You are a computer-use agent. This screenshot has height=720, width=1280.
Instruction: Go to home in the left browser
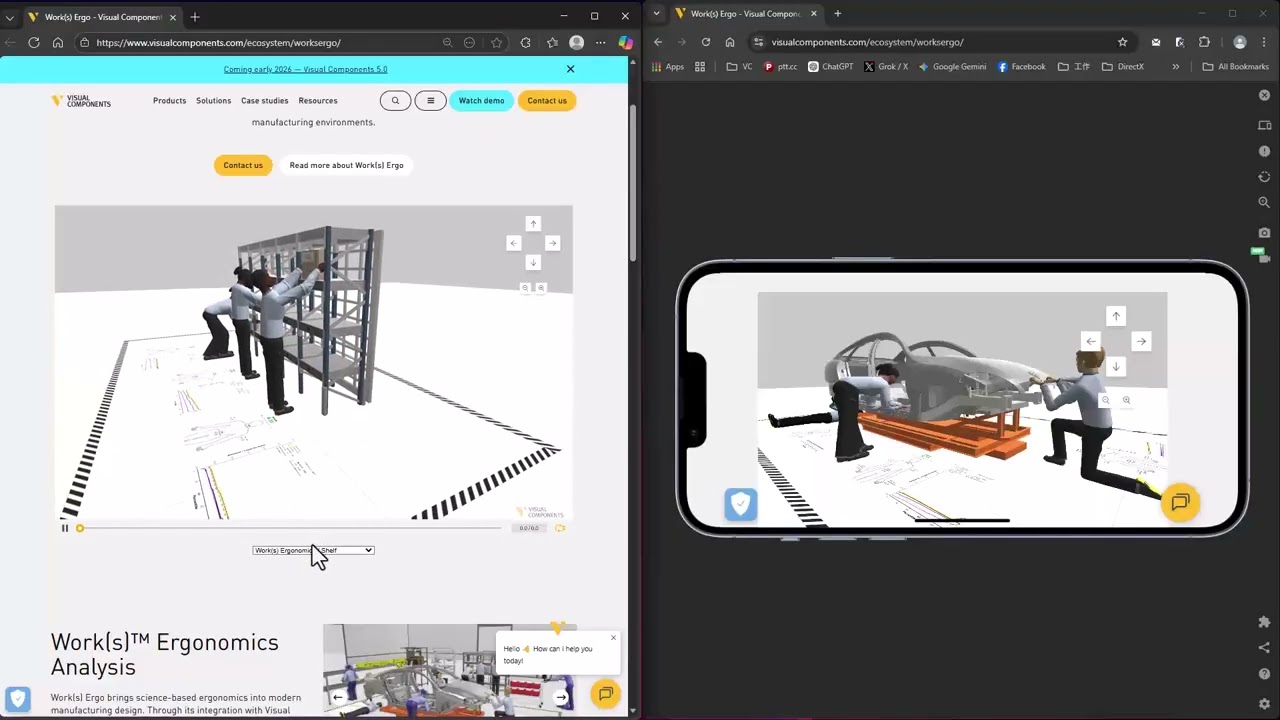(58, 42)
